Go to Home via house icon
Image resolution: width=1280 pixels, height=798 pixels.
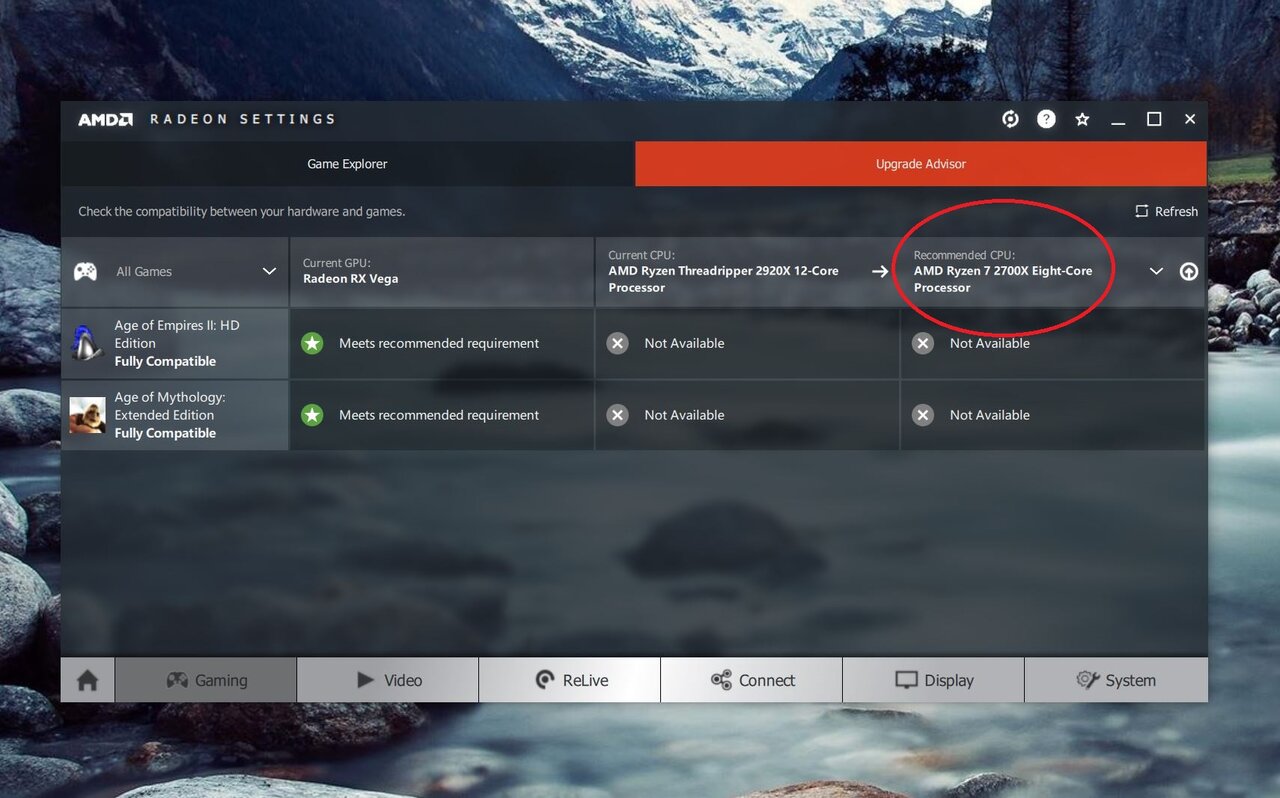[x=88, y=680]
